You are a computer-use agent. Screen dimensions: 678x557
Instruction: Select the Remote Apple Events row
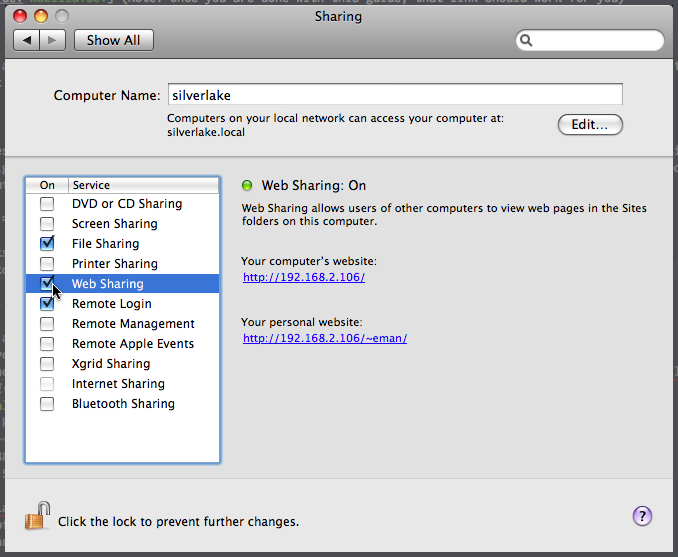122,343
